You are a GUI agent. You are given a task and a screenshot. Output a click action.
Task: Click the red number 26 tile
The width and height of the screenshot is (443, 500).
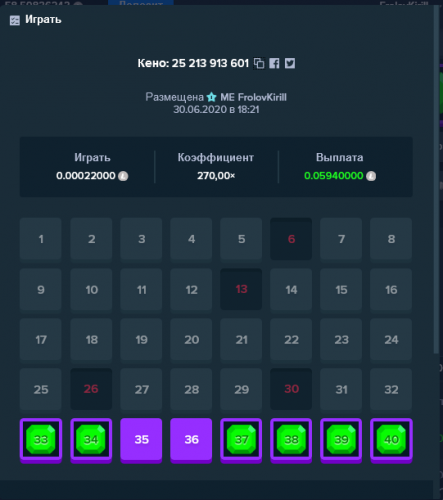[x=91, y=389]
